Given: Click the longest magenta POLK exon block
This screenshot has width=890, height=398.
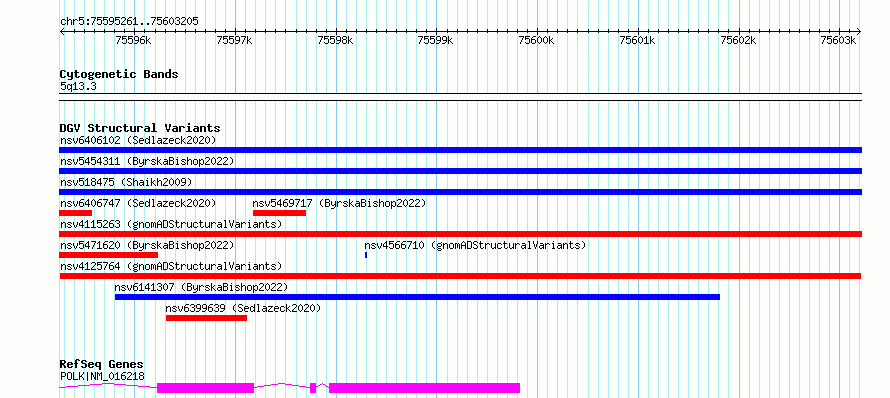Looking at the screenshot, I should [x=425, y=388].
